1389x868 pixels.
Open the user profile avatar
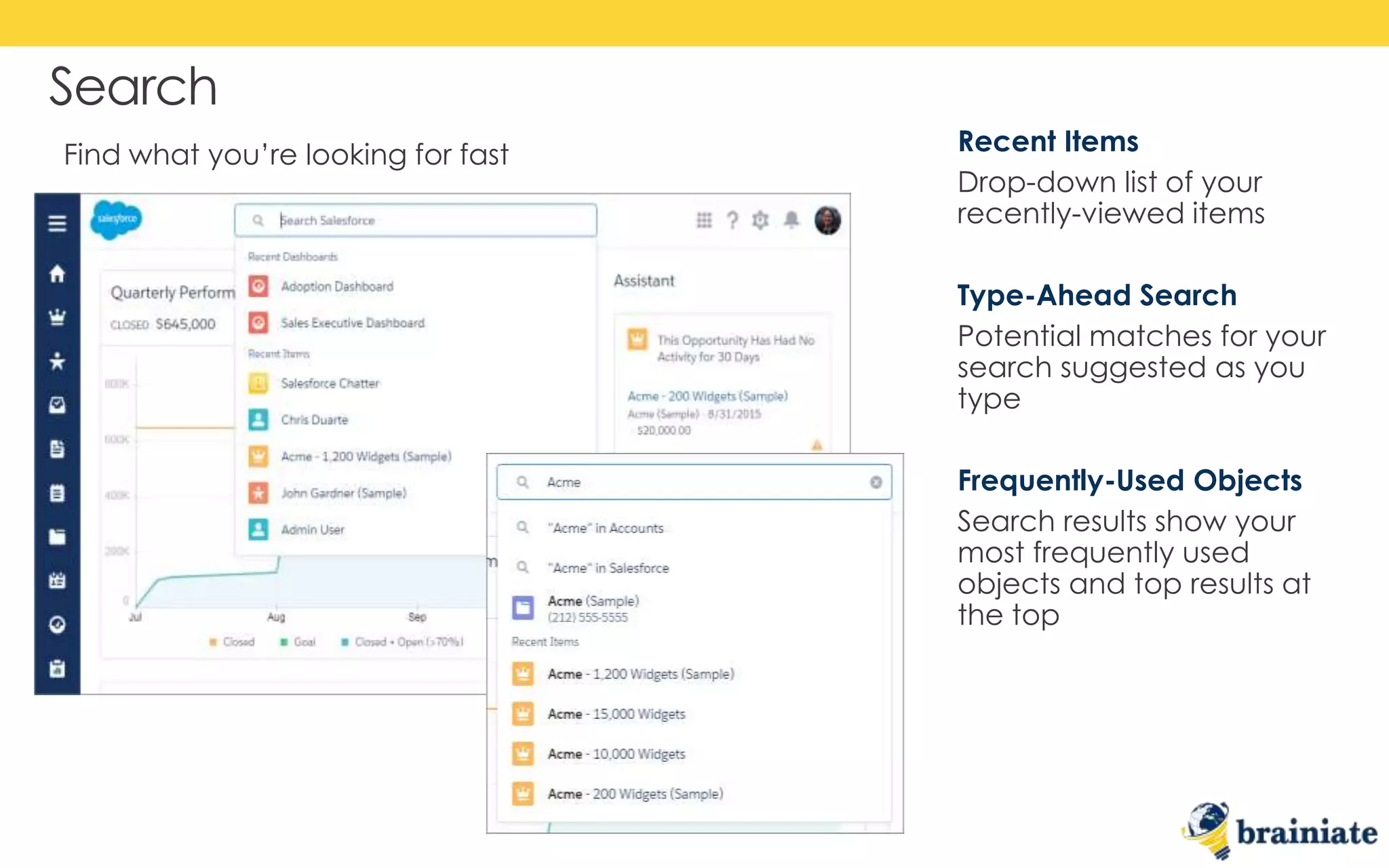(x=827, y=220)
